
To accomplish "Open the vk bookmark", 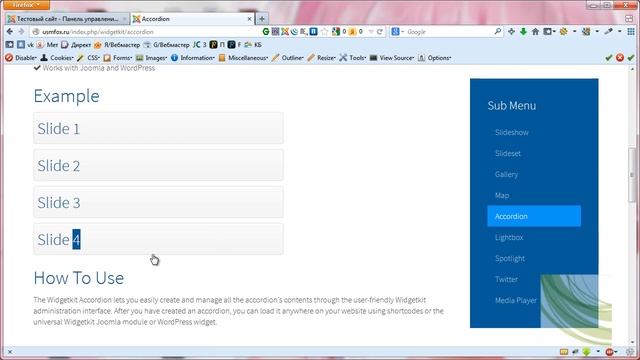I will tap(25, 44).
